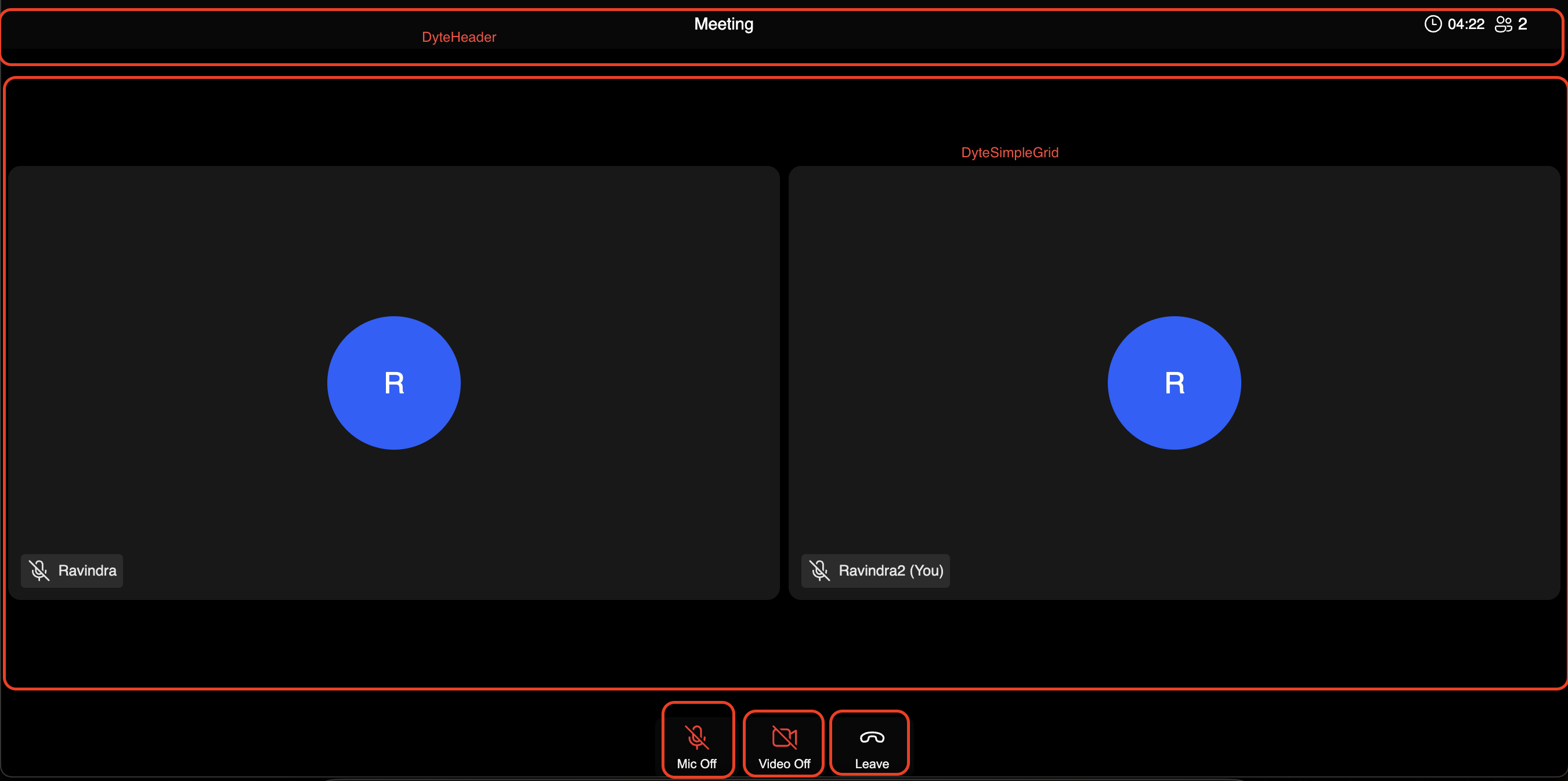Leave the meeting

pos(872,746)
